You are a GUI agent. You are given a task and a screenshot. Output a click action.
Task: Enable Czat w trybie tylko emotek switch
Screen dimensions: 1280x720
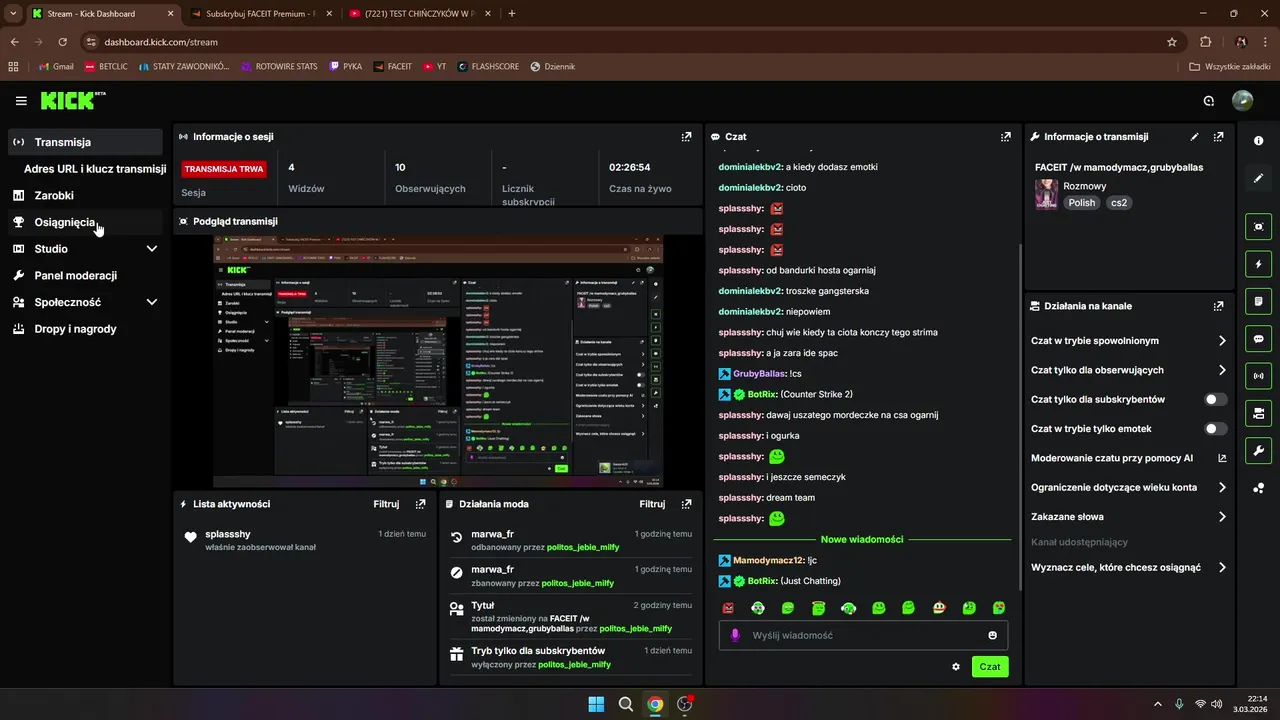coord(1215,429)
